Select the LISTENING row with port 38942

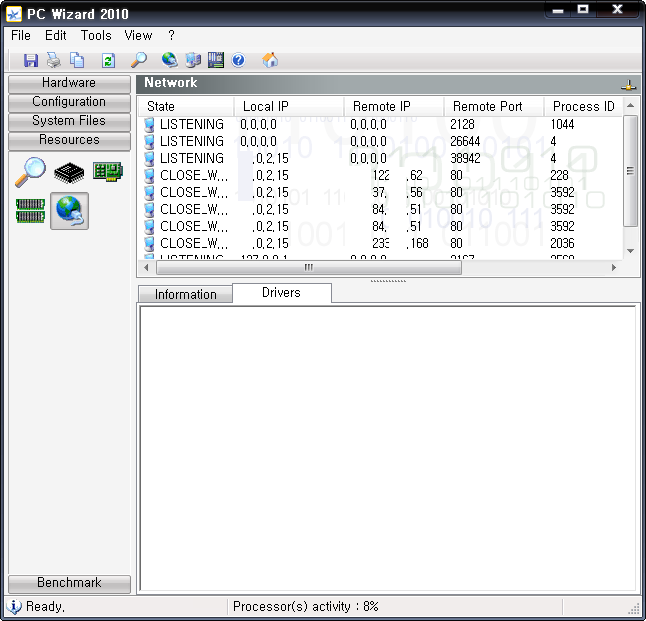(x=383, y=159)
